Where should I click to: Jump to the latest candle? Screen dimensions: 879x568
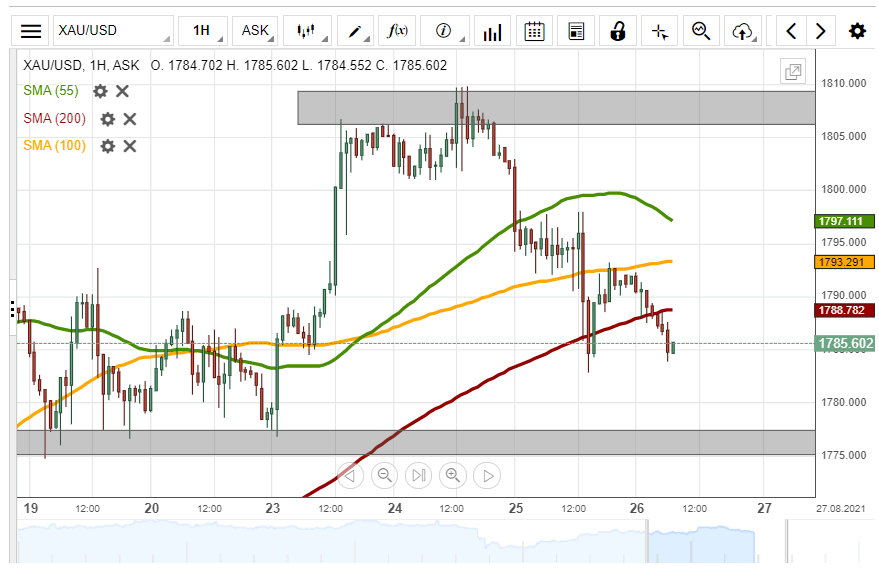(487, 475)
